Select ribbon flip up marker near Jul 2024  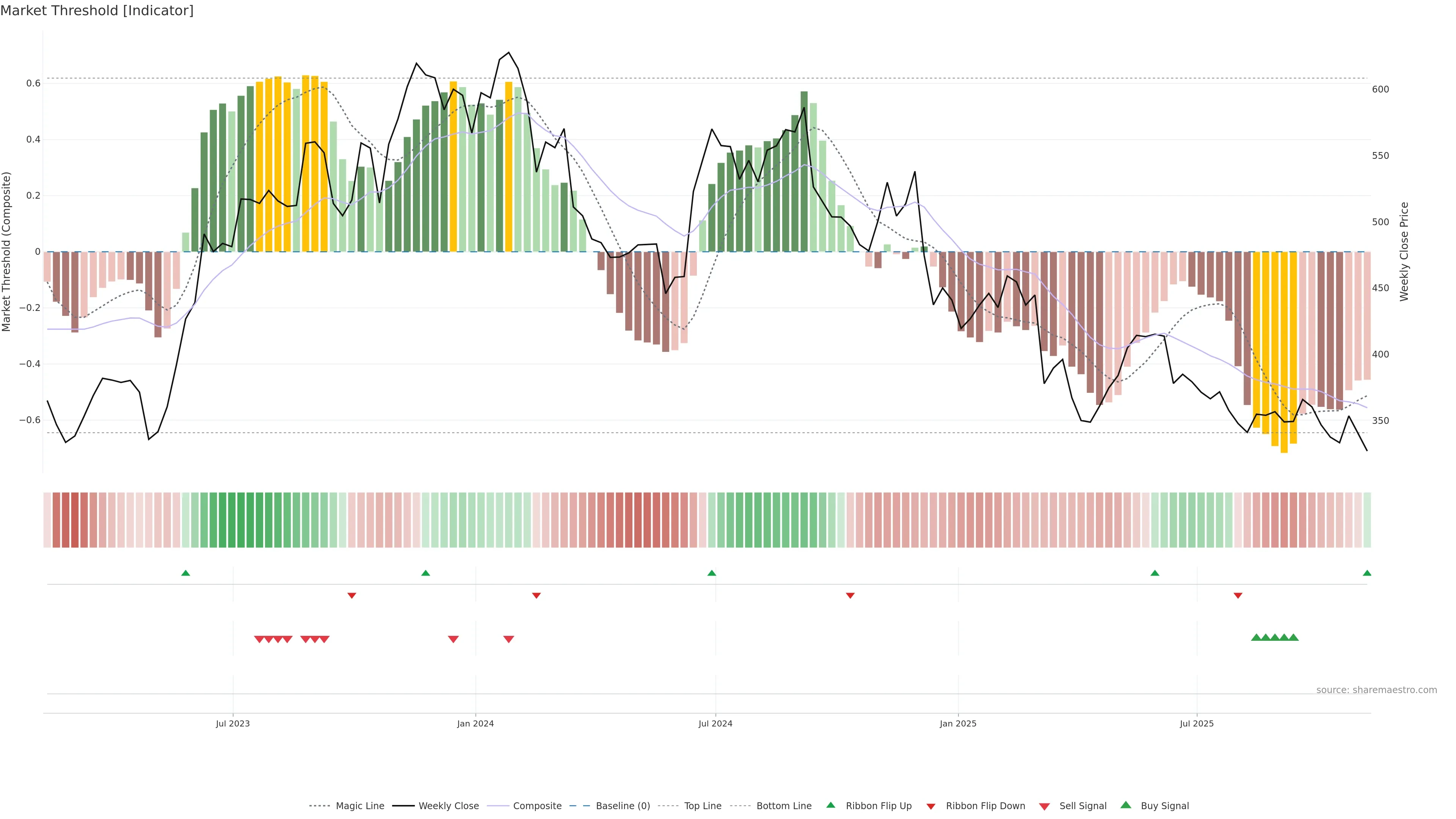tap(712, 573)
